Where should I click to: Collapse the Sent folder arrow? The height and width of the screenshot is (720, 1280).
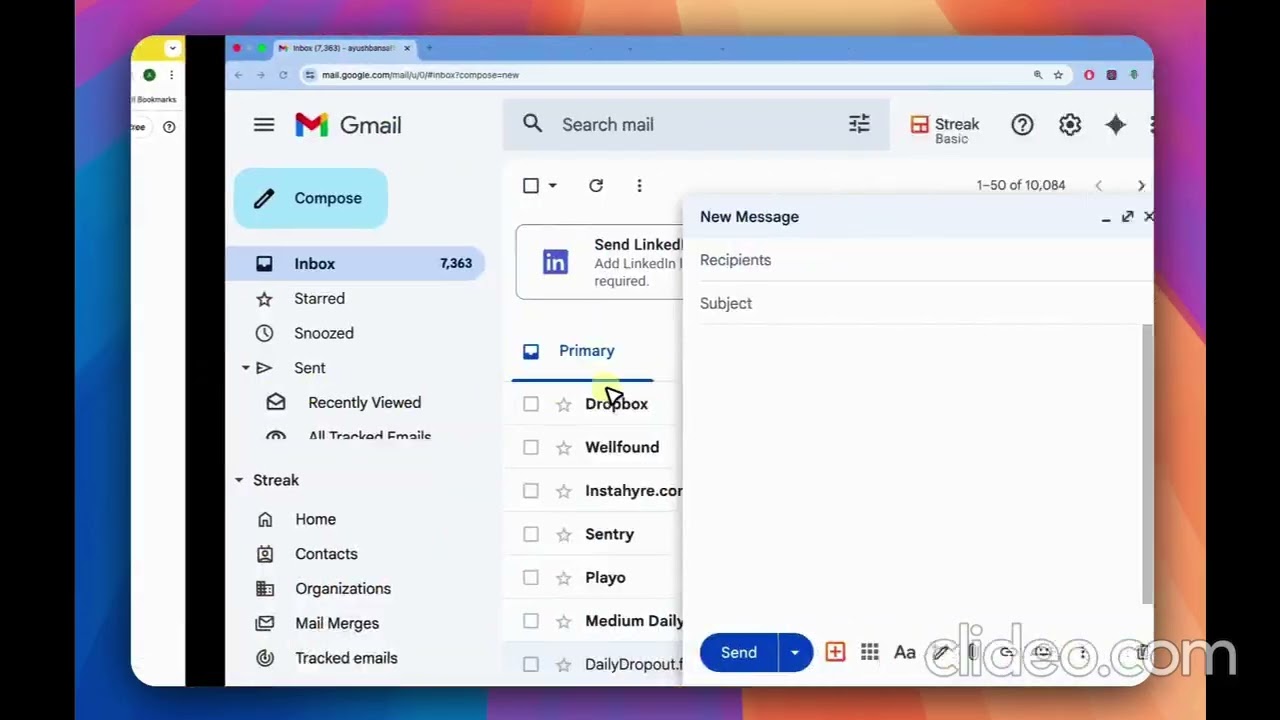point(245,368)
